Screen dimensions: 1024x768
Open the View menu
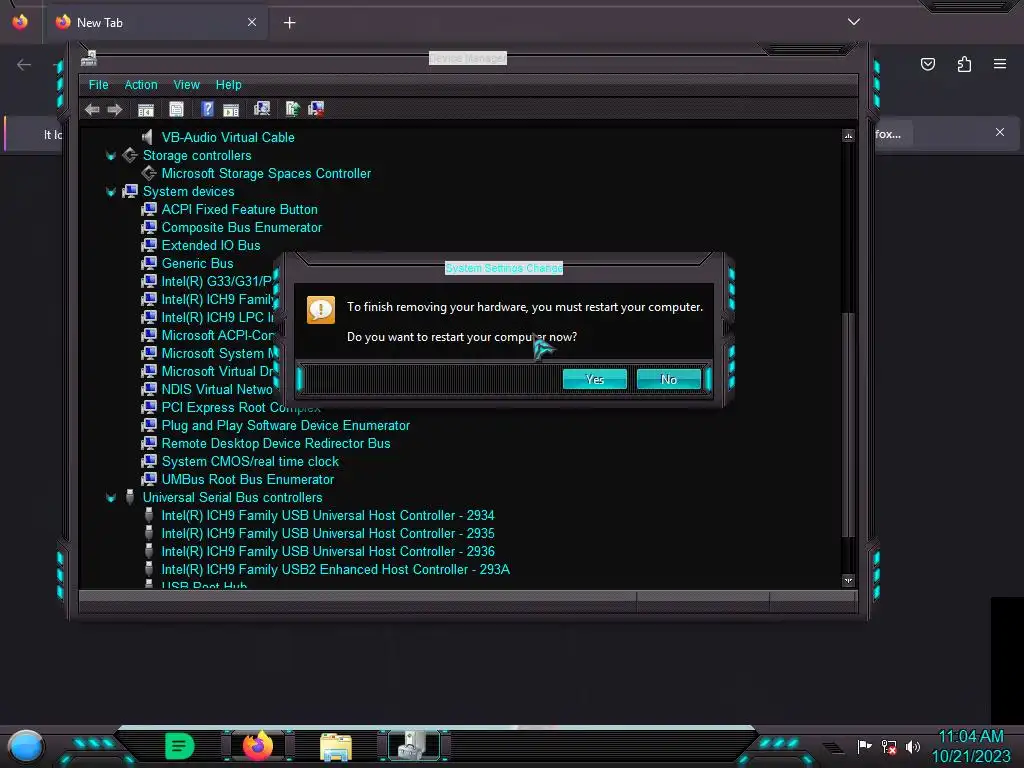coord(186,85)
